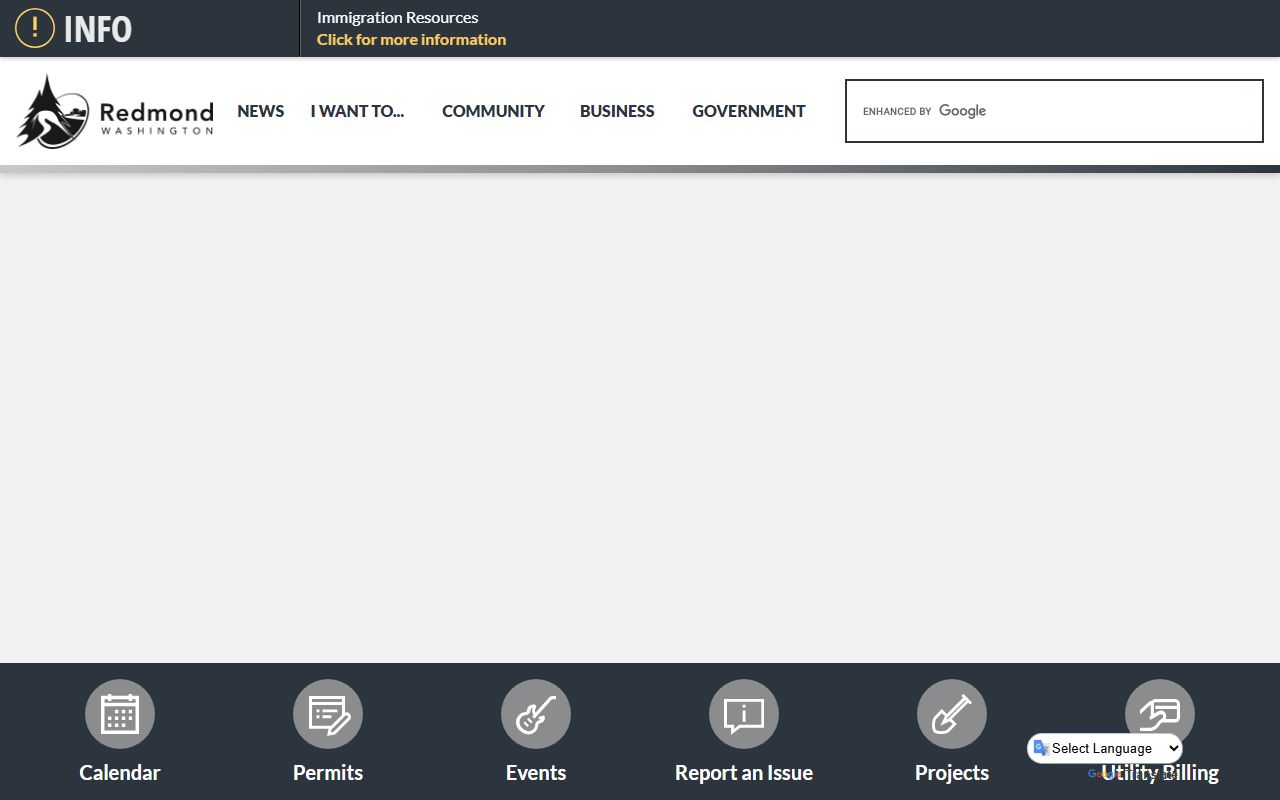
Task: Click the Events label link
Action: click(536, 773)
